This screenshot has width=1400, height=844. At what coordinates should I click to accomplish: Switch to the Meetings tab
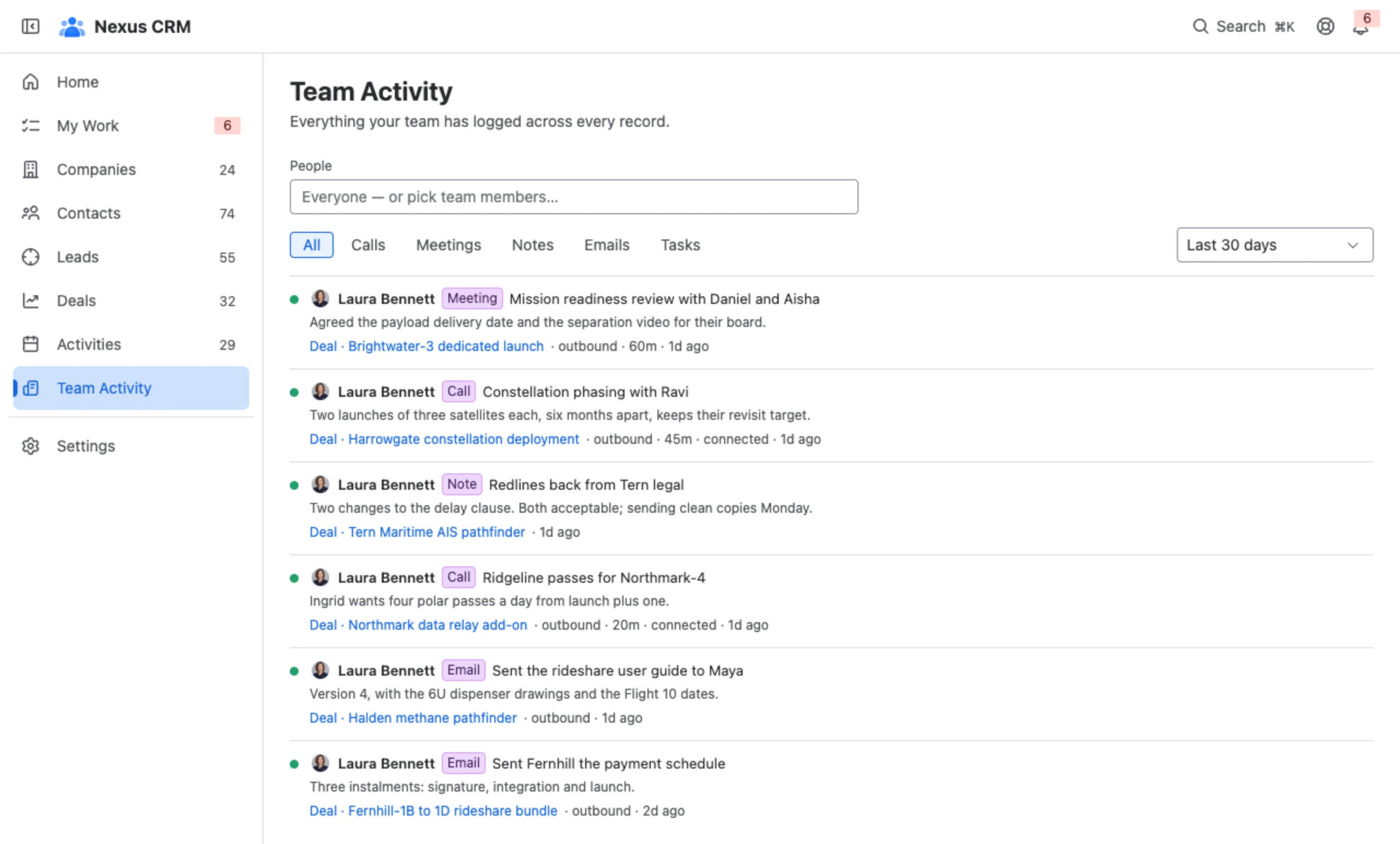pyautogui.click(x=448, y=245)
